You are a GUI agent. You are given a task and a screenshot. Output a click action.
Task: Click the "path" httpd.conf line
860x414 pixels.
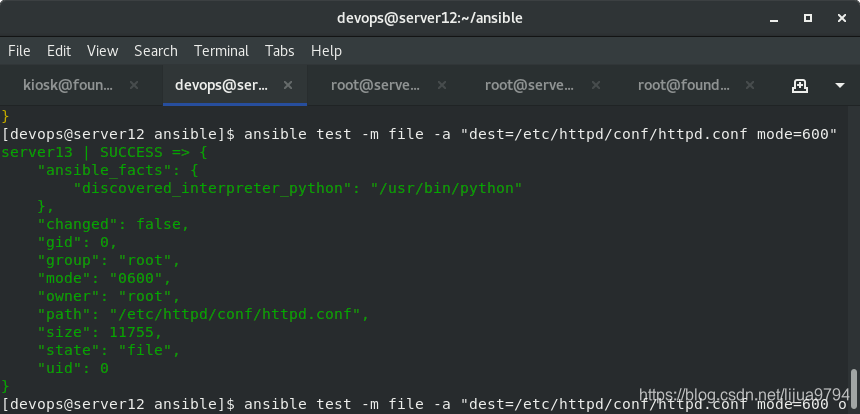click(203, 314)
